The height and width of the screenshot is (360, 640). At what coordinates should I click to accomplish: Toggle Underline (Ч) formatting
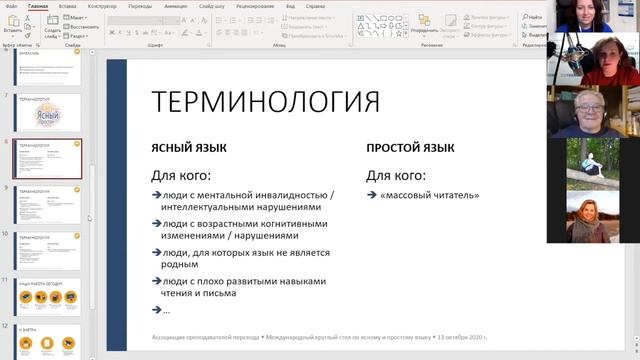[x=128, y=33]
